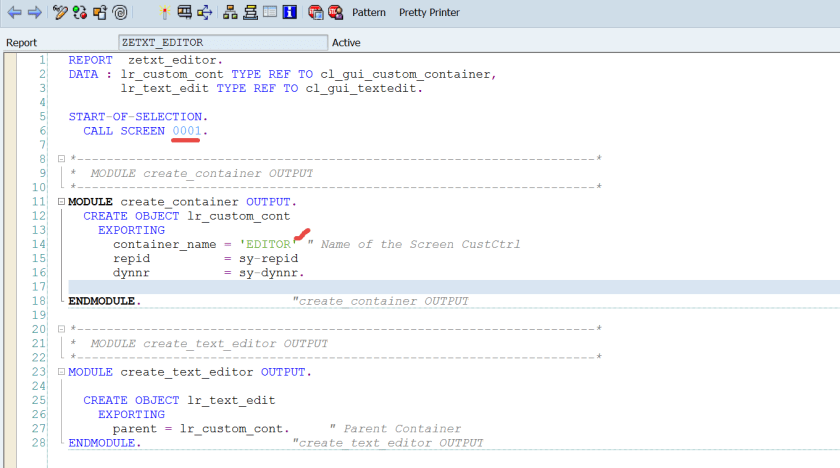Click the 'EDITOR' string literal
Image resolution: width=840 pixels, height=468 pixels.
268,245
